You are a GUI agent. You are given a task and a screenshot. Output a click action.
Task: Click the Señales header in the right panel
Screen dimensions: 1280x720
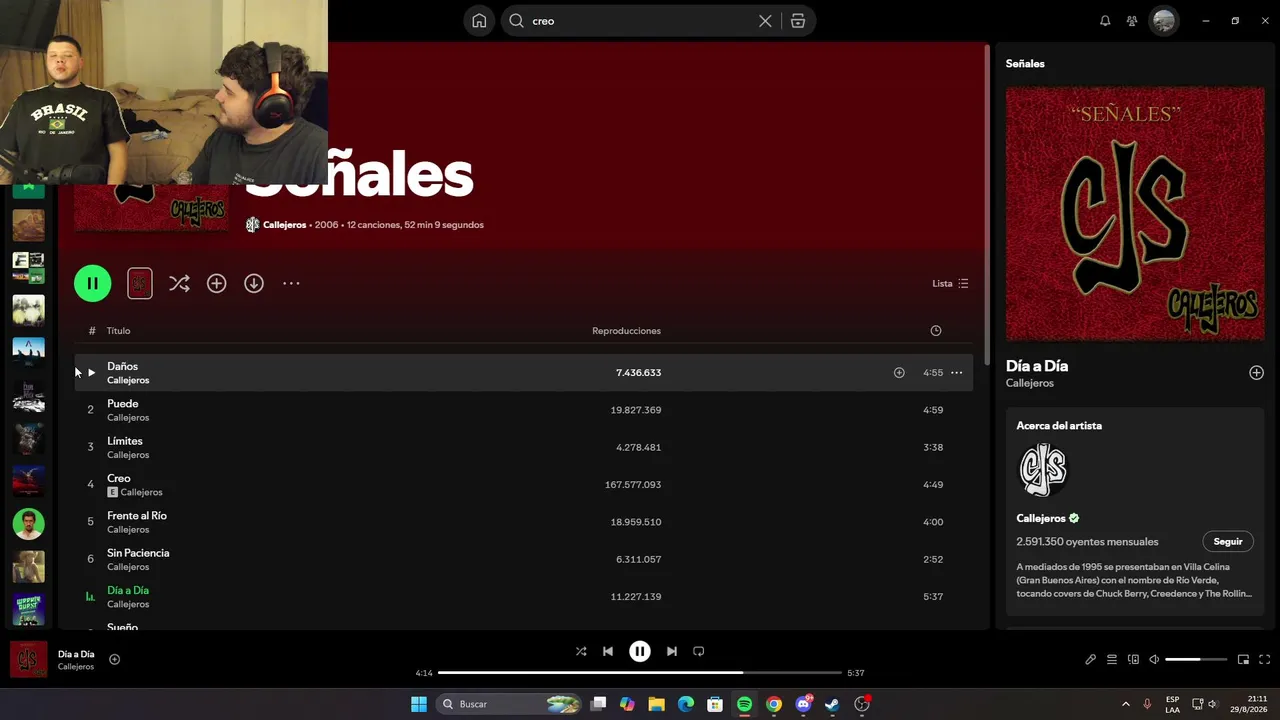[1025, 63]
